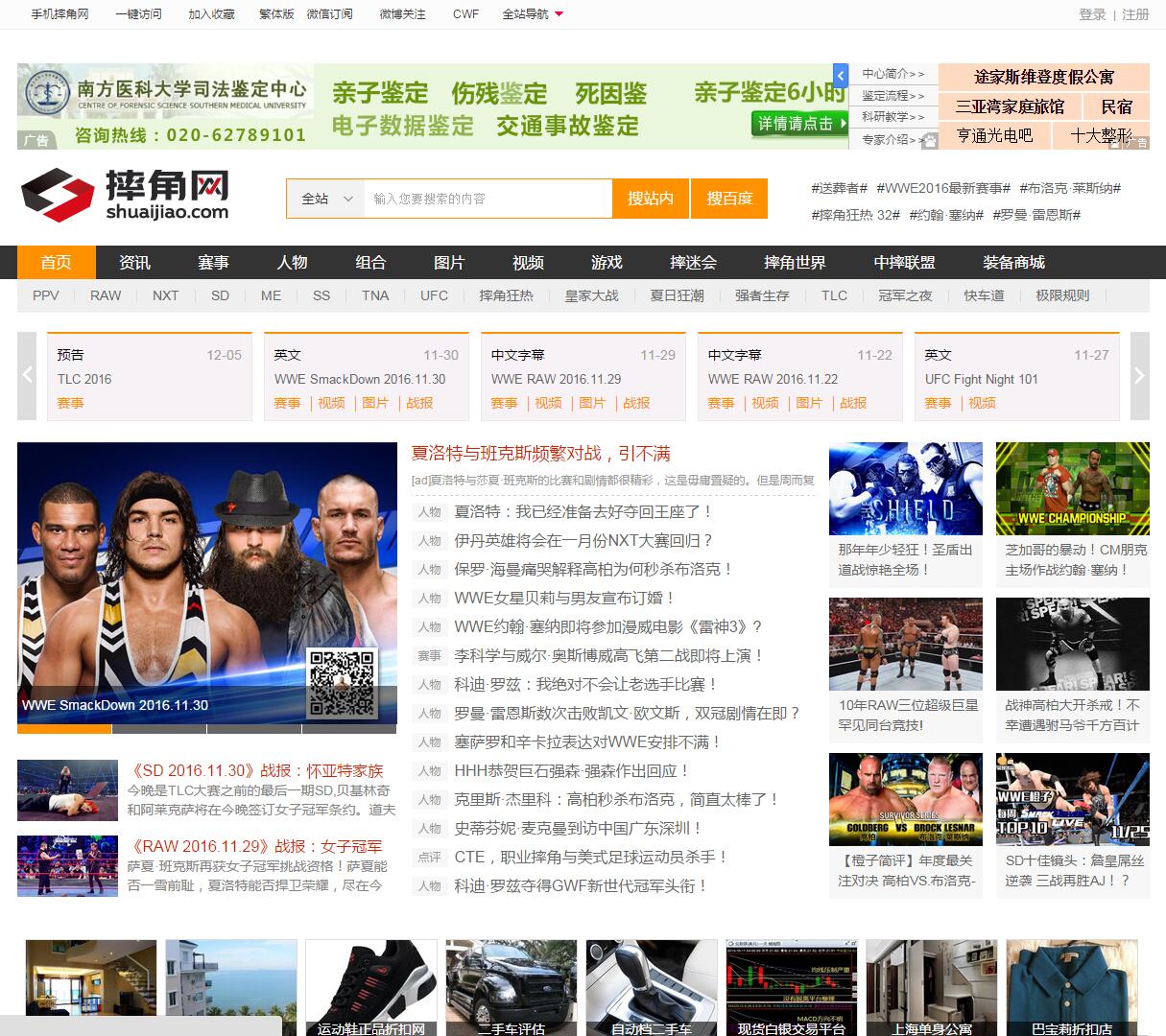This screenshot has height=1036, width=1166.
Task: Open the Goldberg vs Brock Lesnar thumbnail
Action: click(x=905, y=799)
